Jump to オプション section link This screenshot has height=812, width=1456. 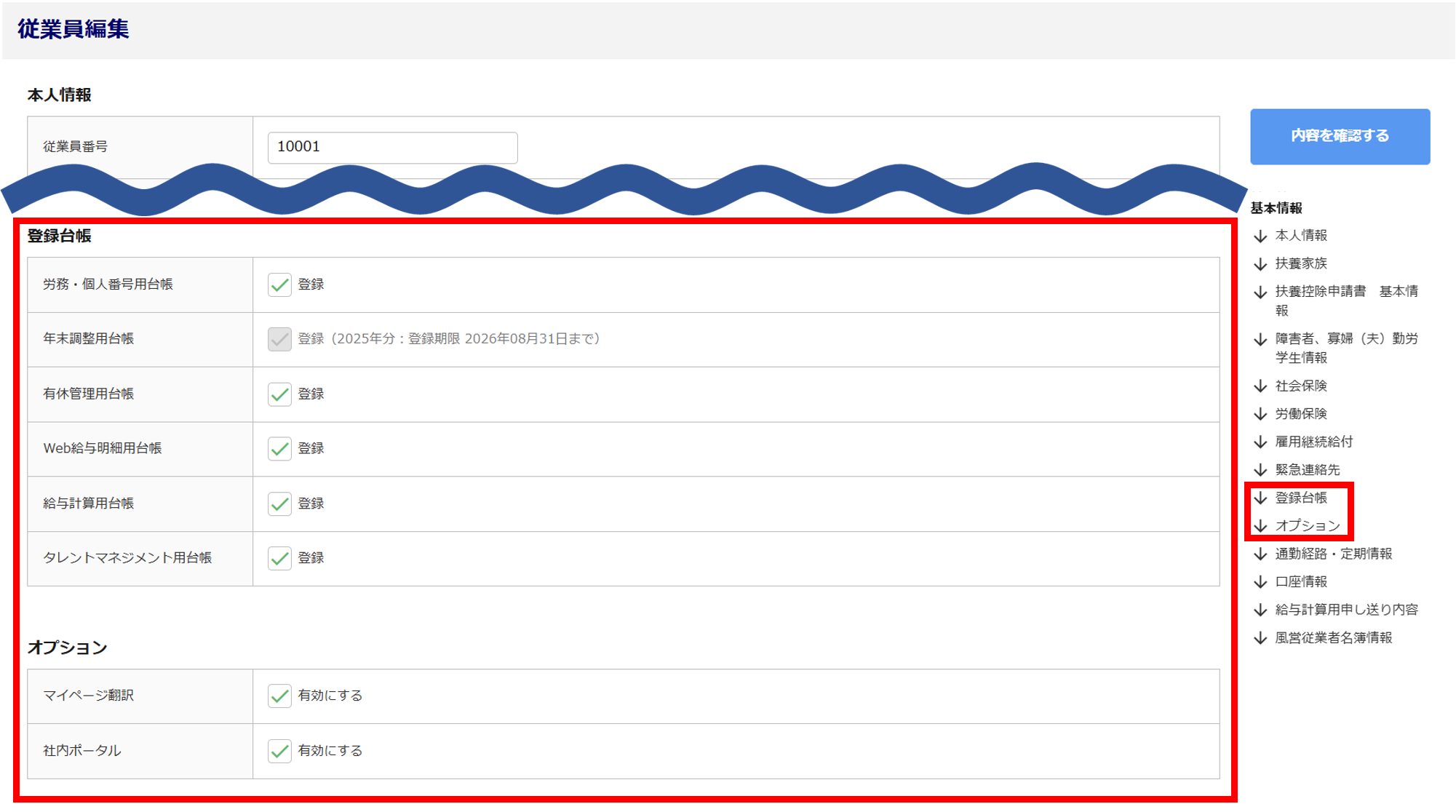(1307, 526)
